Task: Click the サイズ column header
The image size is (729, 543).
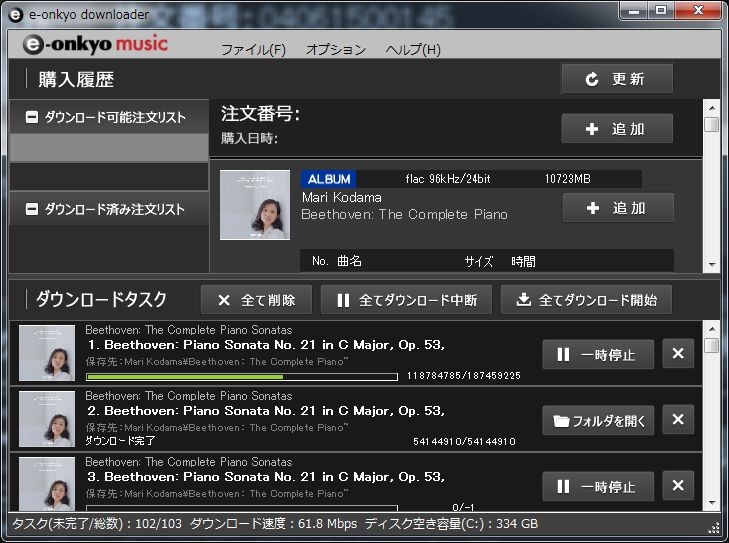Action: 478,261
